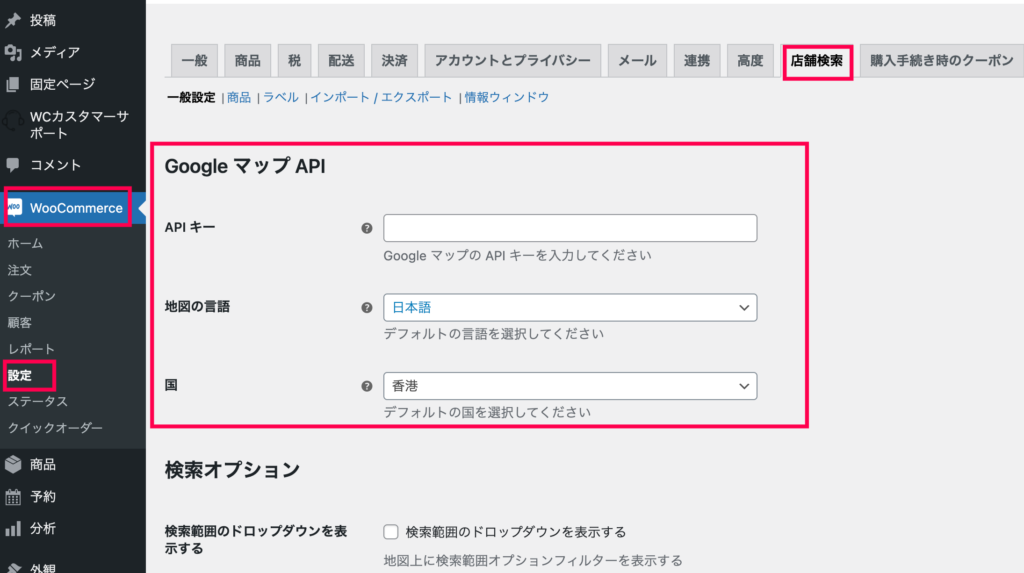
Task: Click the bar chart icon beside 分析
Action: coord(13,529)
